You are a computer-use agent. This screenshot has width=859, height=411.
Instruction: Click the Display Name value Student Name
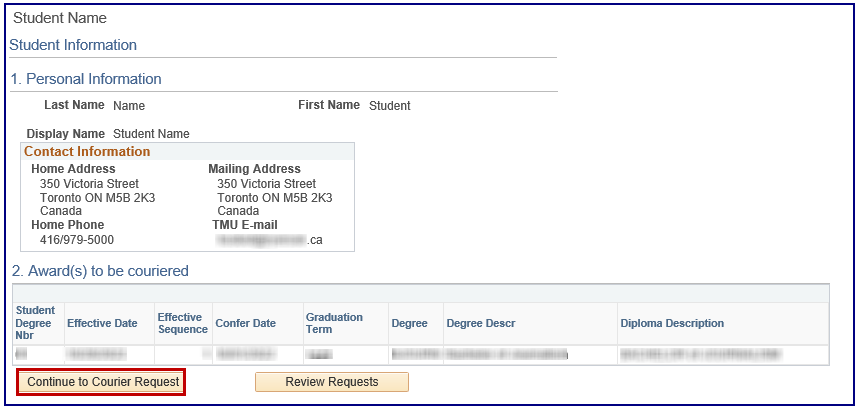151,134
